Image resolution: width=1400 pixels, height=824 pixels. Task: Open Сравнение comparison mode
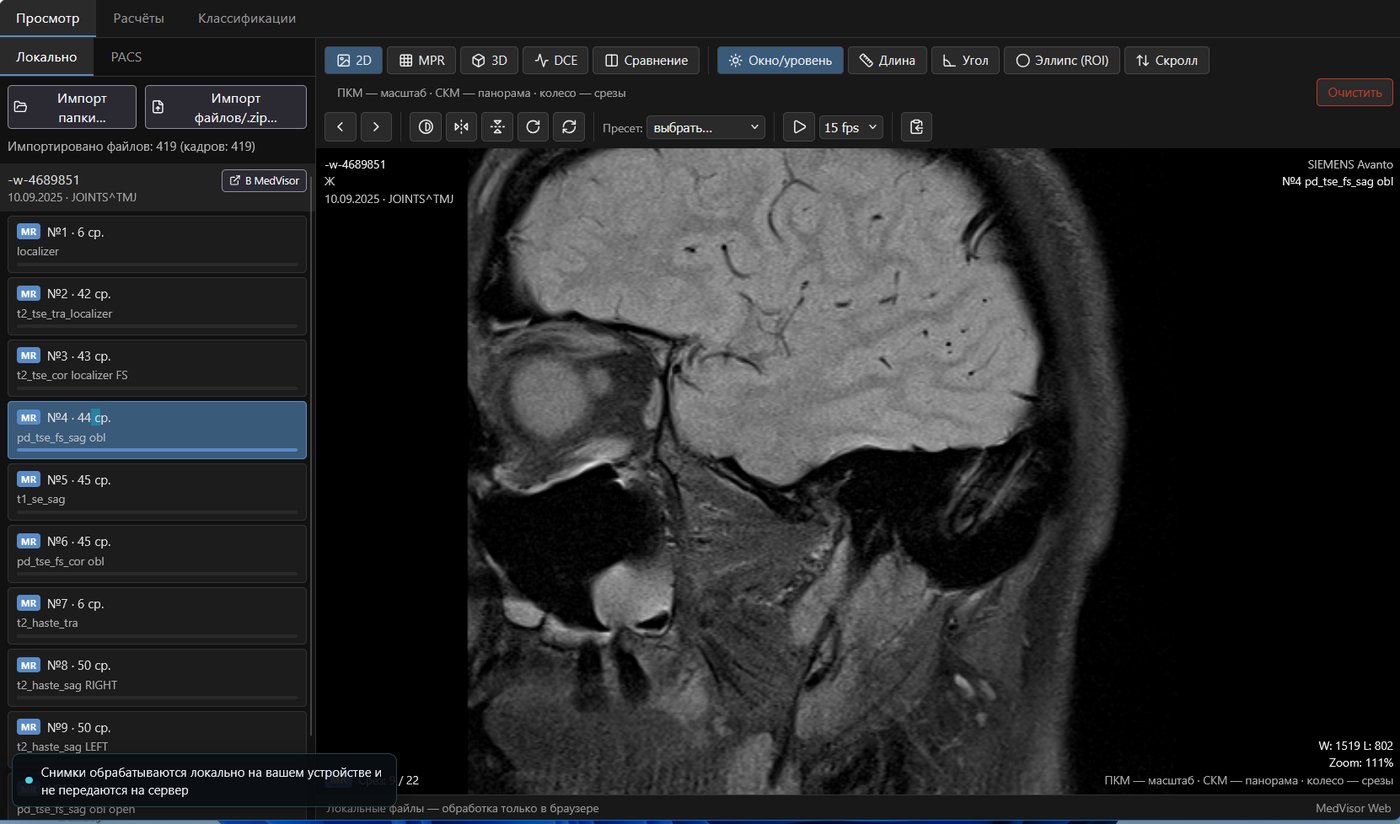(x=646, y=60)
